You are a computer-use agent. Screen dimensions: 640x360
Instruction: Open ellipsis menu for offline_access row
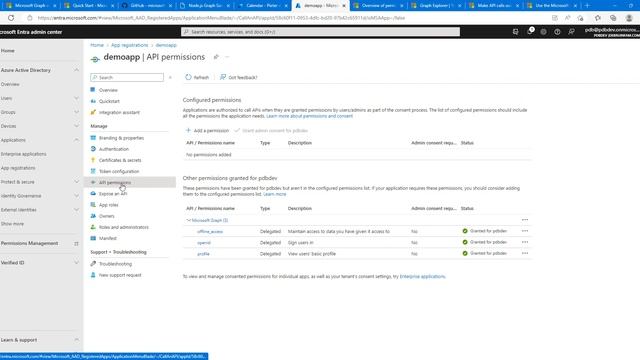[x=525, y=231]
